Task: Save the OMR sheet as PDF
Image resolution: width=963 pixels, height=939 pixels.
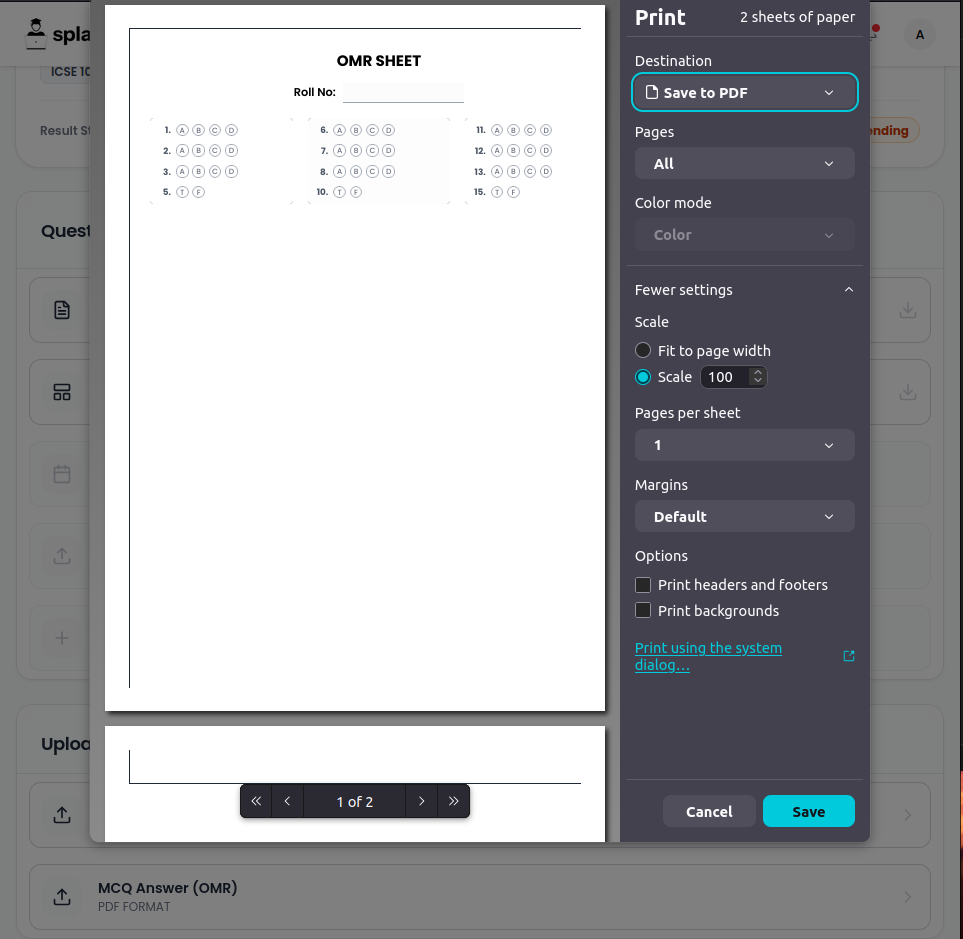Action: pyautogui.click(x=808, y=811)
